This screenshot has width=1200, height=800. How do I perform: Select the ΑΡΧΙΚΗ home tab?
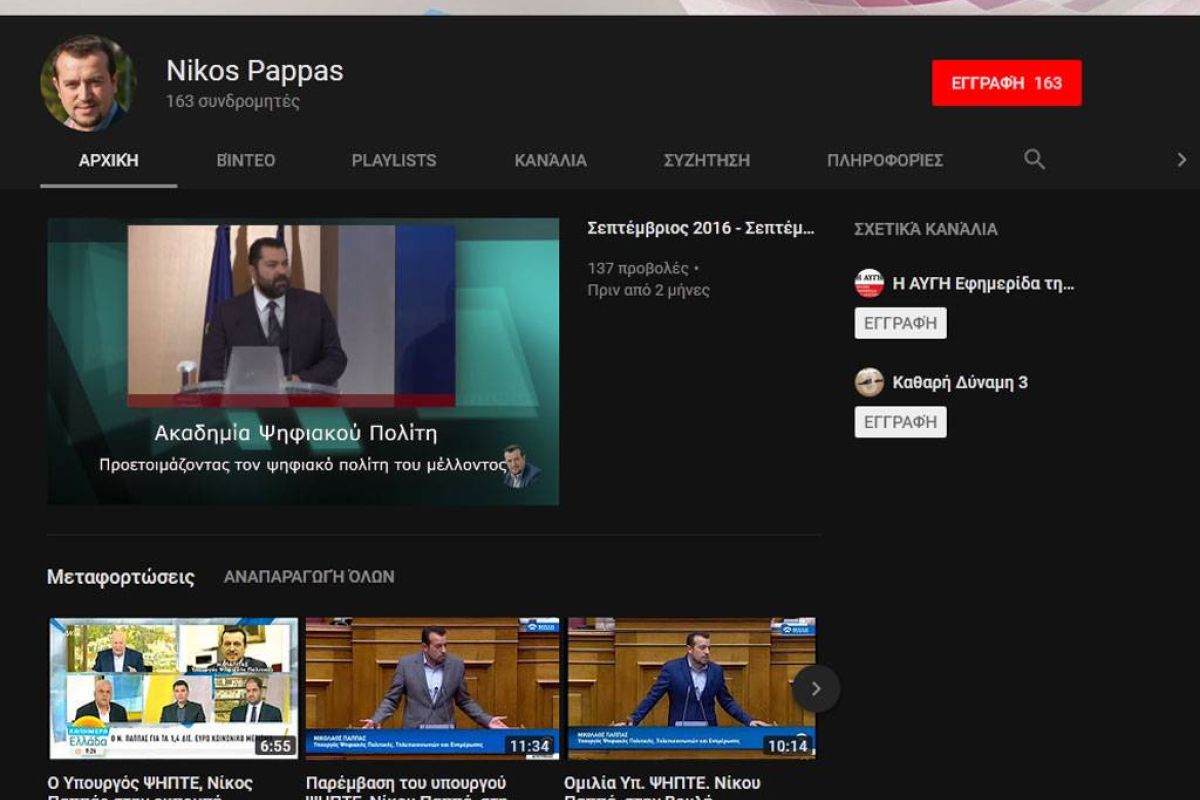point(108,160)
